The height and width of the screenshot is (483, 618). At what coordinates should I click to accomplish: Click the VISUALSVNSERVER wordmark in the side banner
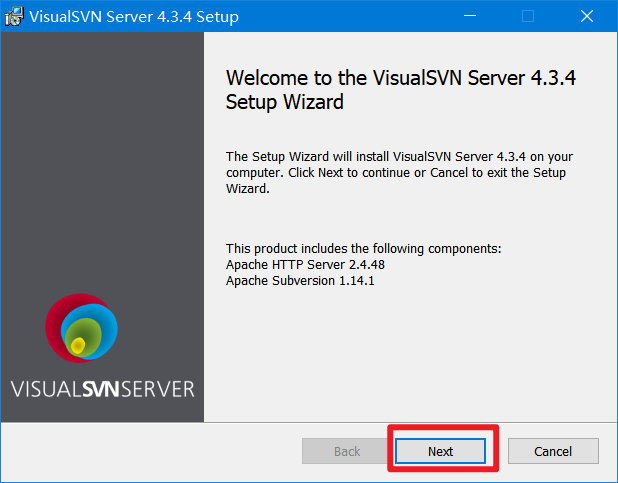click(102, 389)
